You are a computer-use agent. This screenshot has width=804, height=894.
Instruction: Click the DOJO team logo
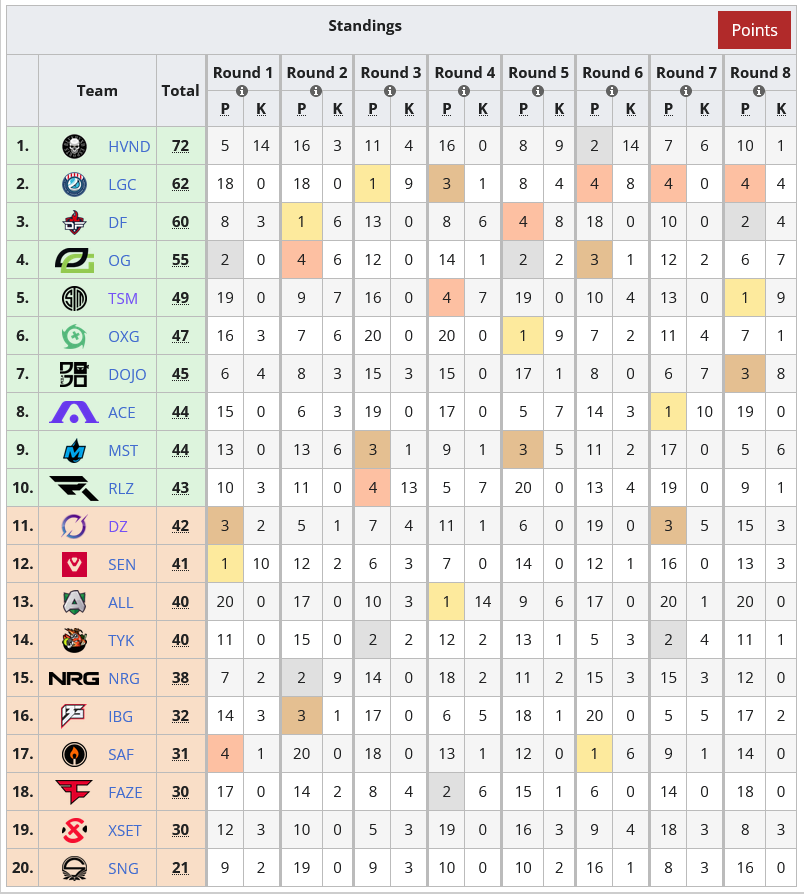pos(75,375)
